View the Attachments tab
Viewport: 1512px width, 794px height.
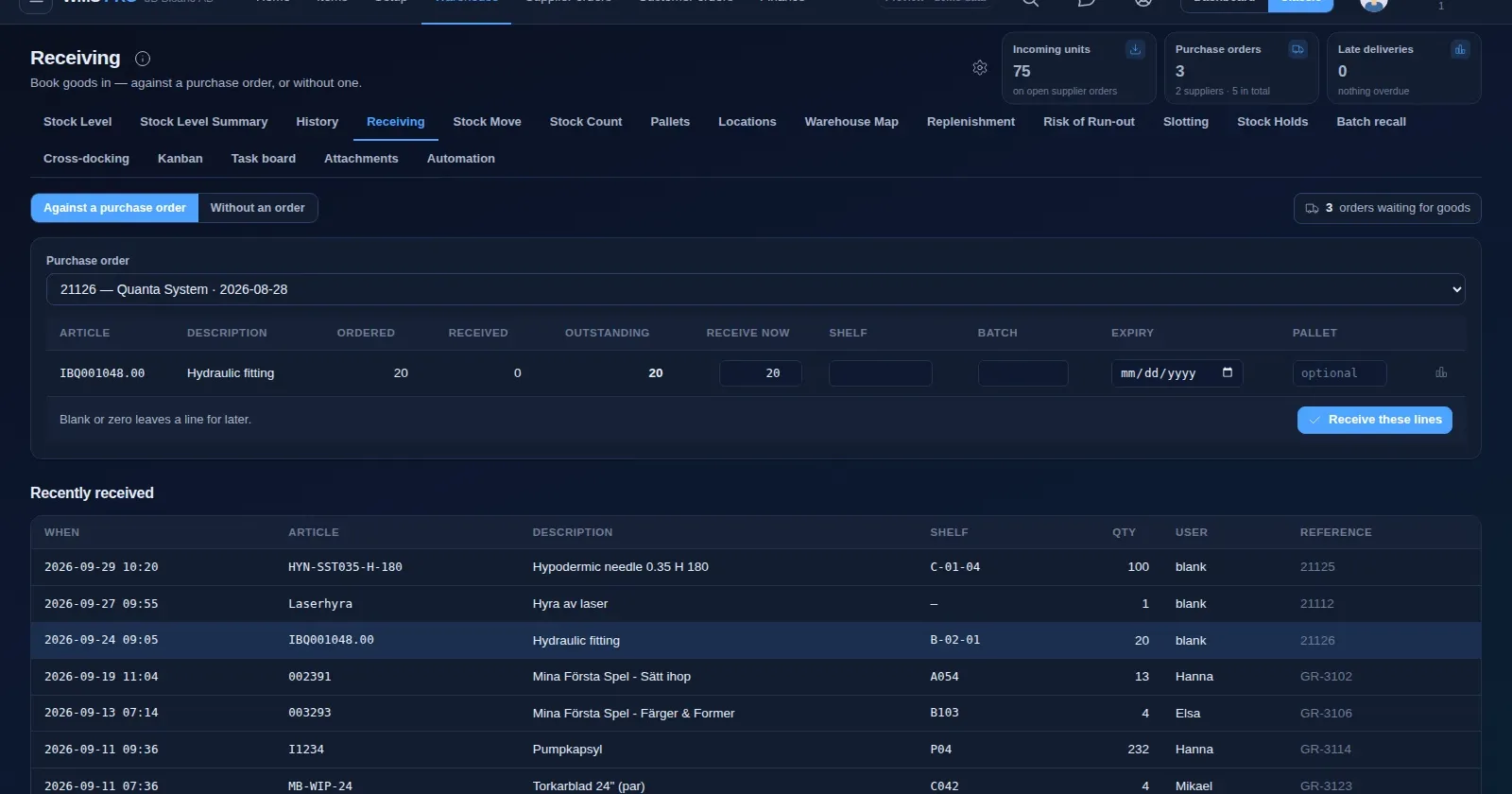(361, 159)
